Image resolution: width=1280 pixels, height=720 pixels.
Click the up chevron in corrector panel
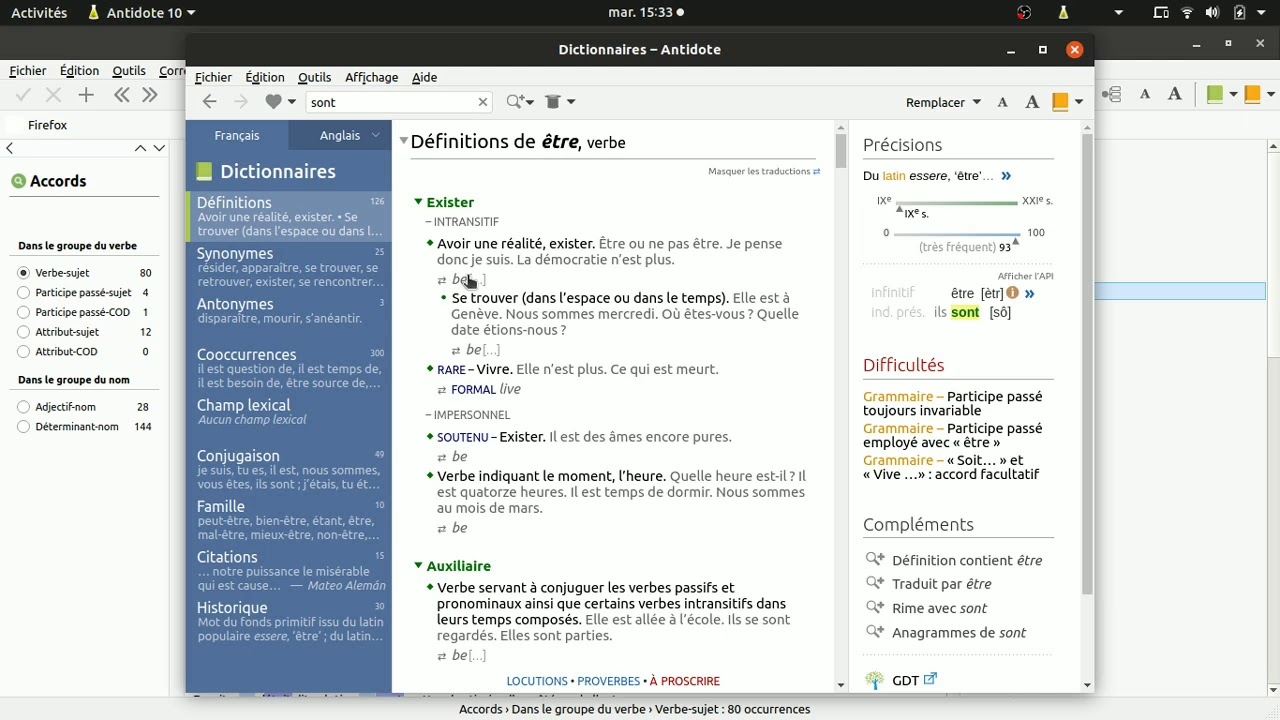(x=141, y=148)
